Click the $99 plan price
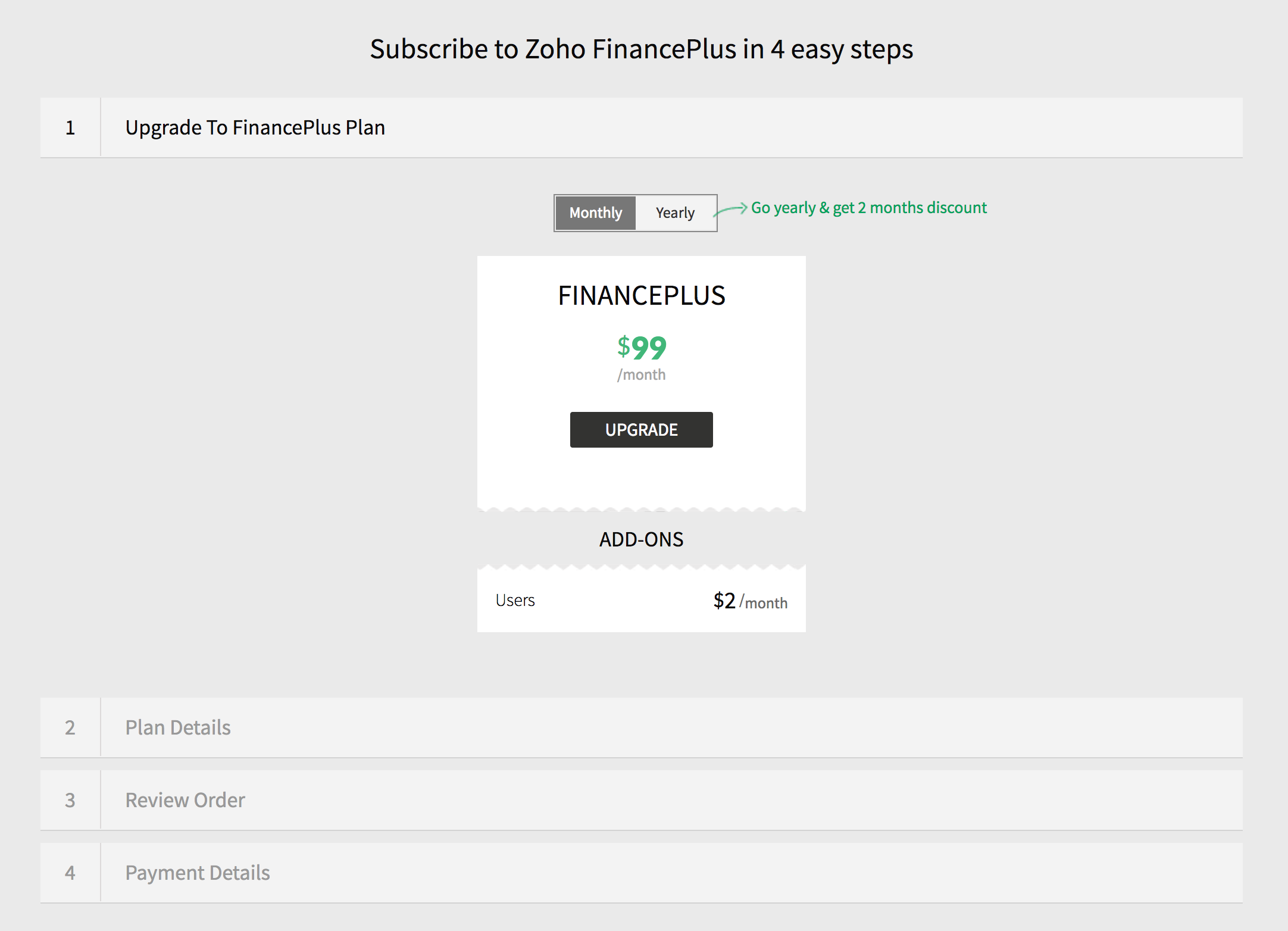The width and height of the screenshot is (1288, 931). 642,348
